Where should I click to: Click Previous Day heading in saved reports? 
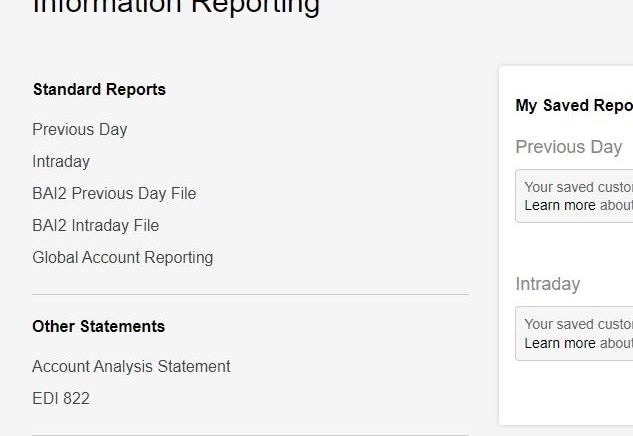(x=569, y=147)
